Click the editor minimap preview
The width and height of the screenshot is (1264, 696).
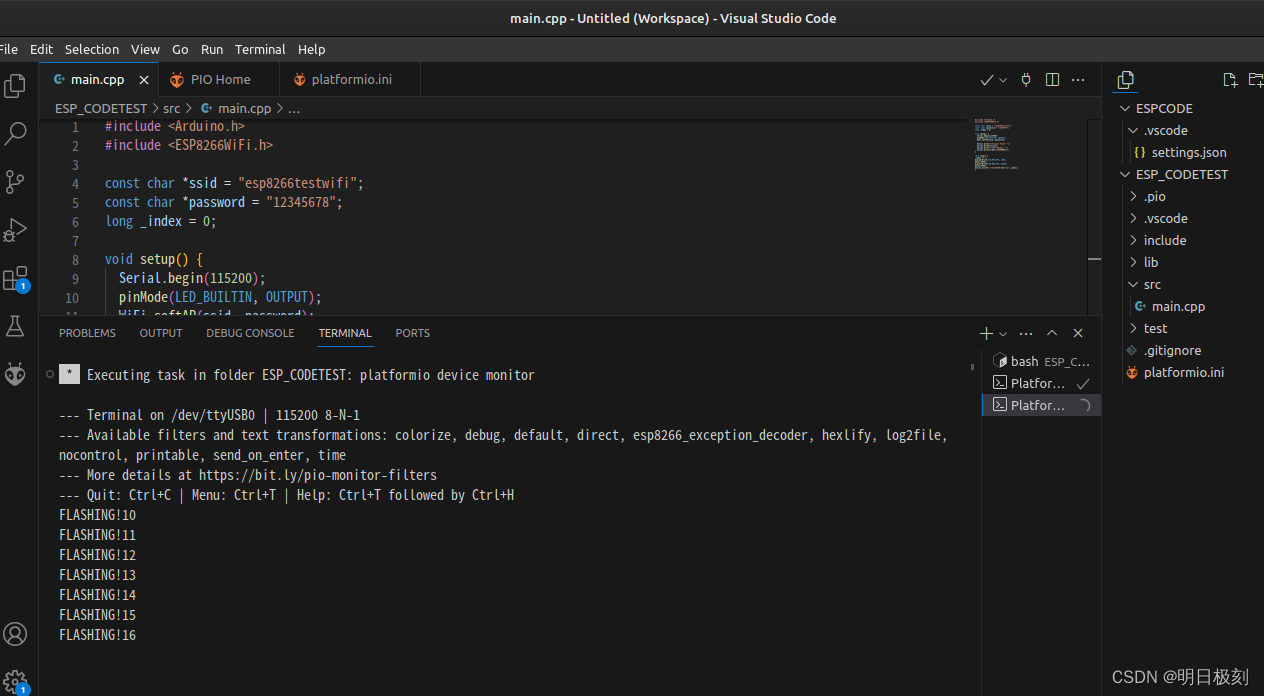click(x=996, y=145)
